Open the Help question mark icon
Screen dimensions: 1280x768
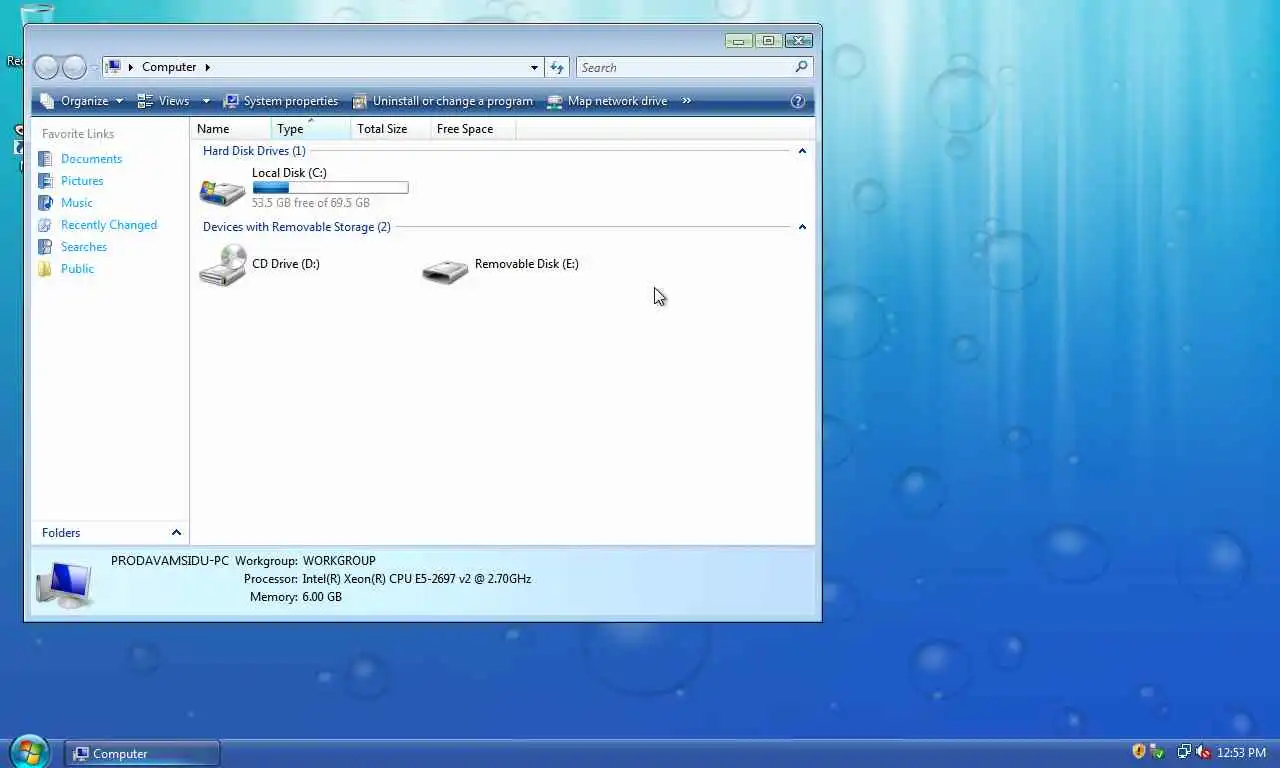[x=798, y=101]
